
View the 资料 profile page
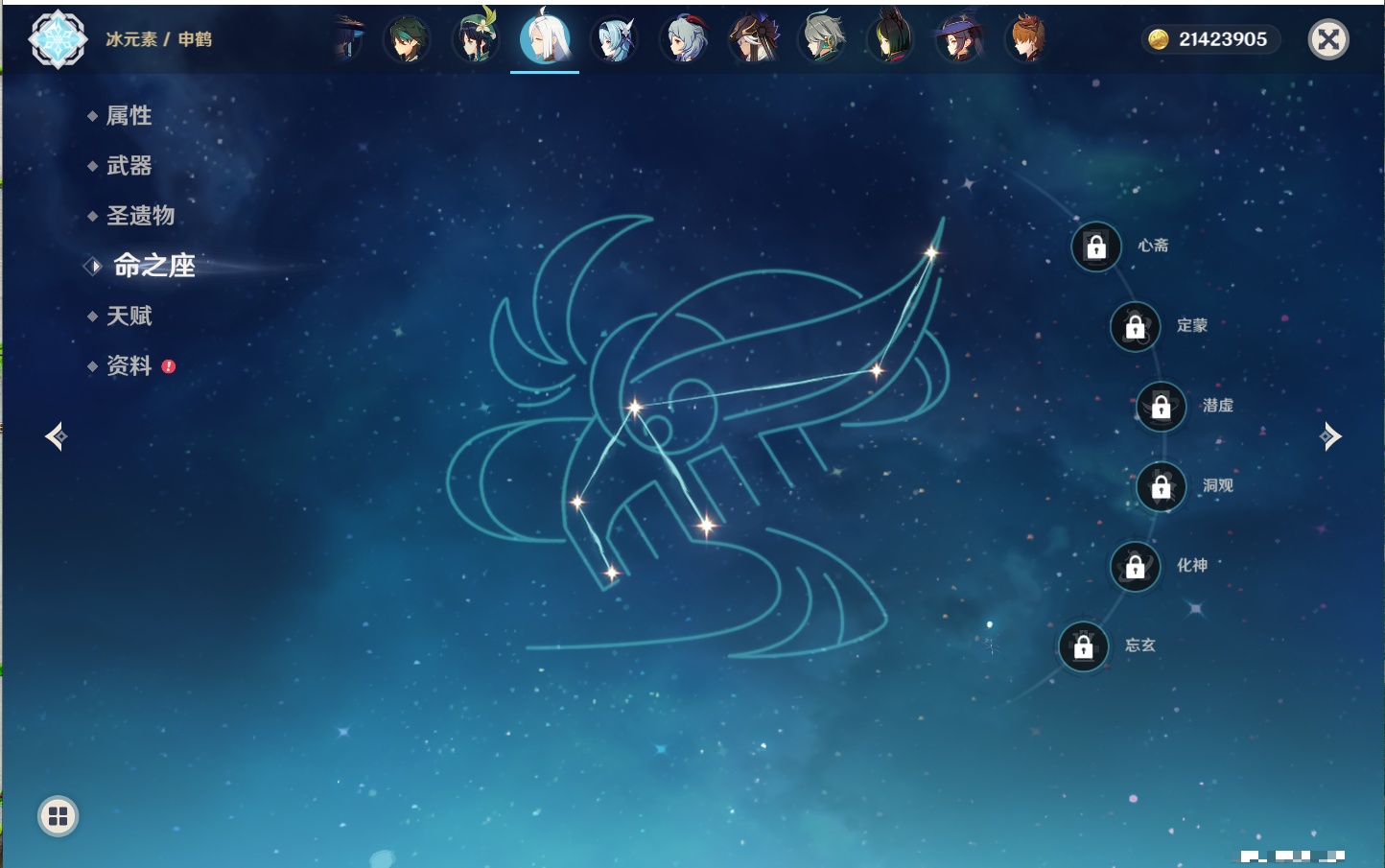click(129, 365)
